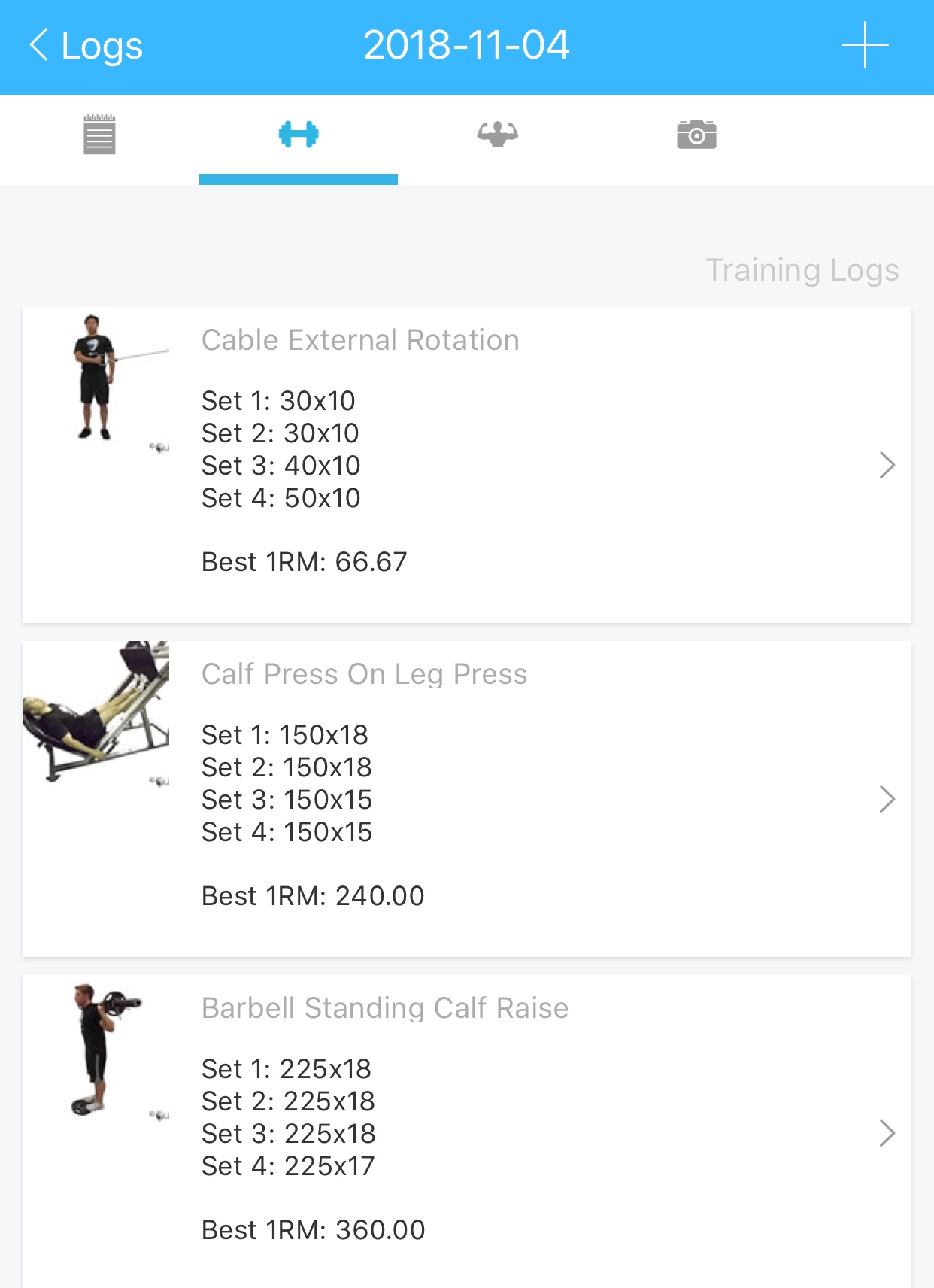
Task: Tap the small icon under Barbell Calf Raise image
Action: point(159,1116)
